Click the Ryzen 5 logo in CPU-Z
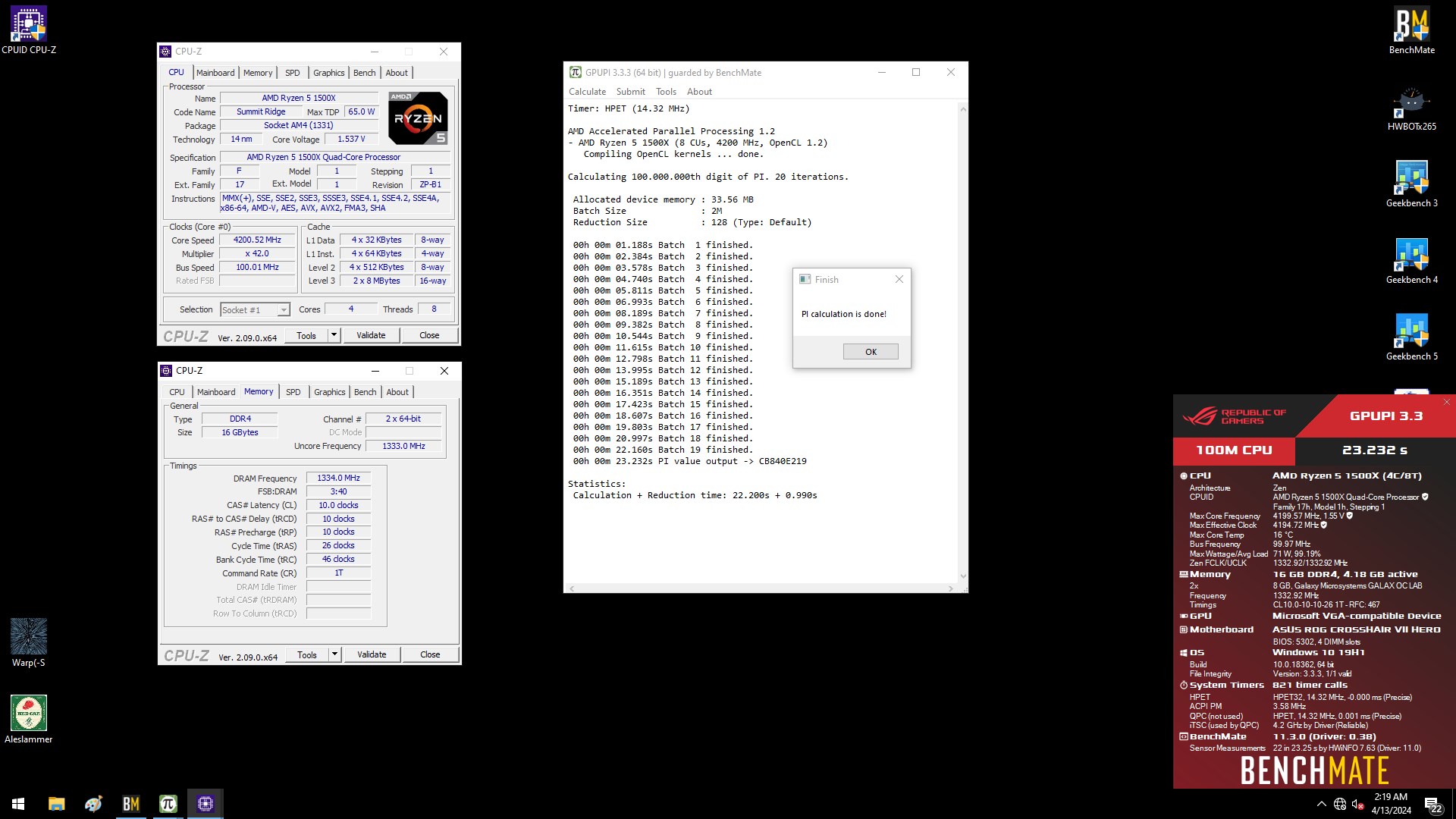The width and height of the screenshot is (1456, 819). click(418, 118)
